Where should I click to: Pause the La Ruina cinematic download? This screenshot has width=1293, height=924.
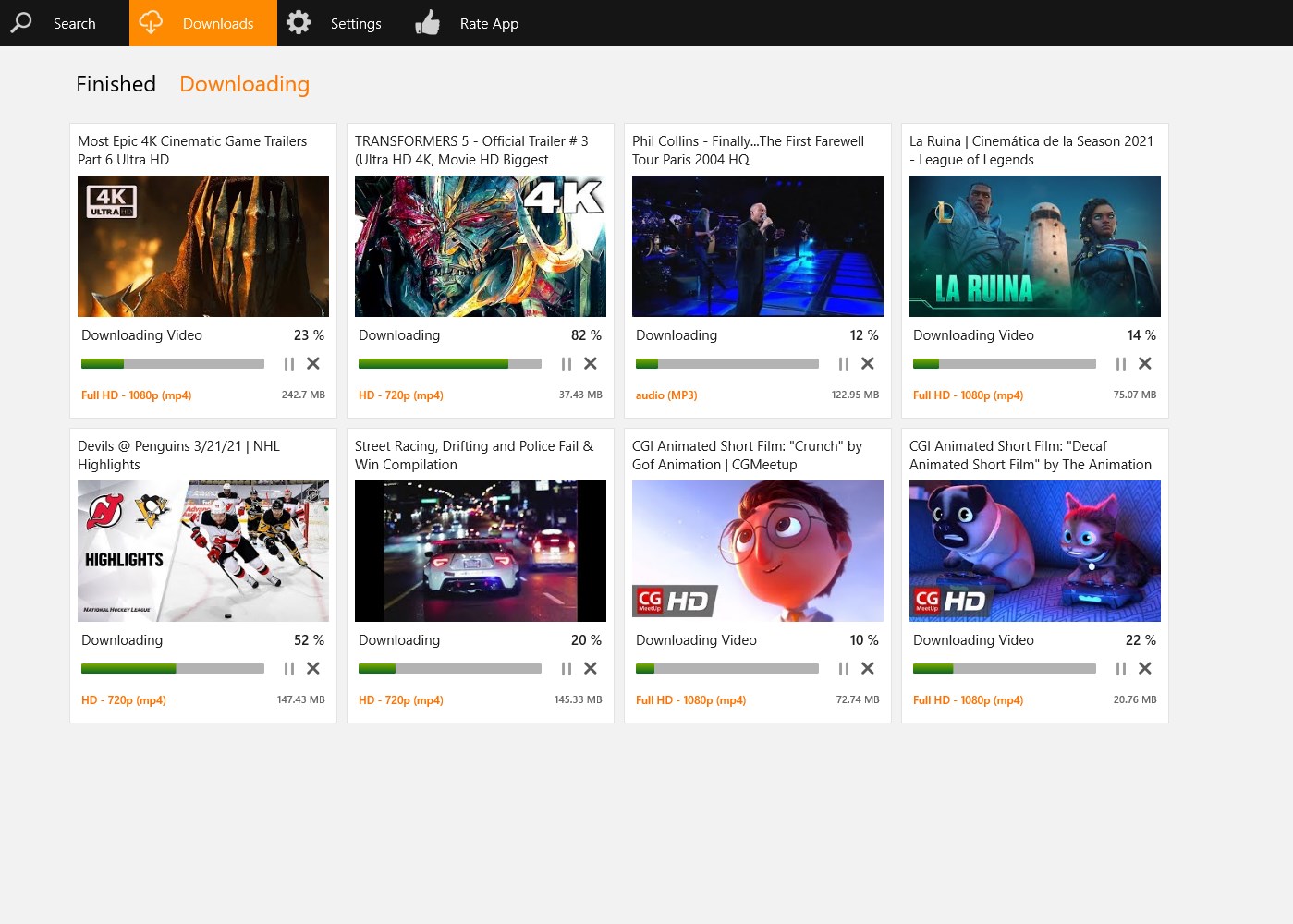[1121, 363]
